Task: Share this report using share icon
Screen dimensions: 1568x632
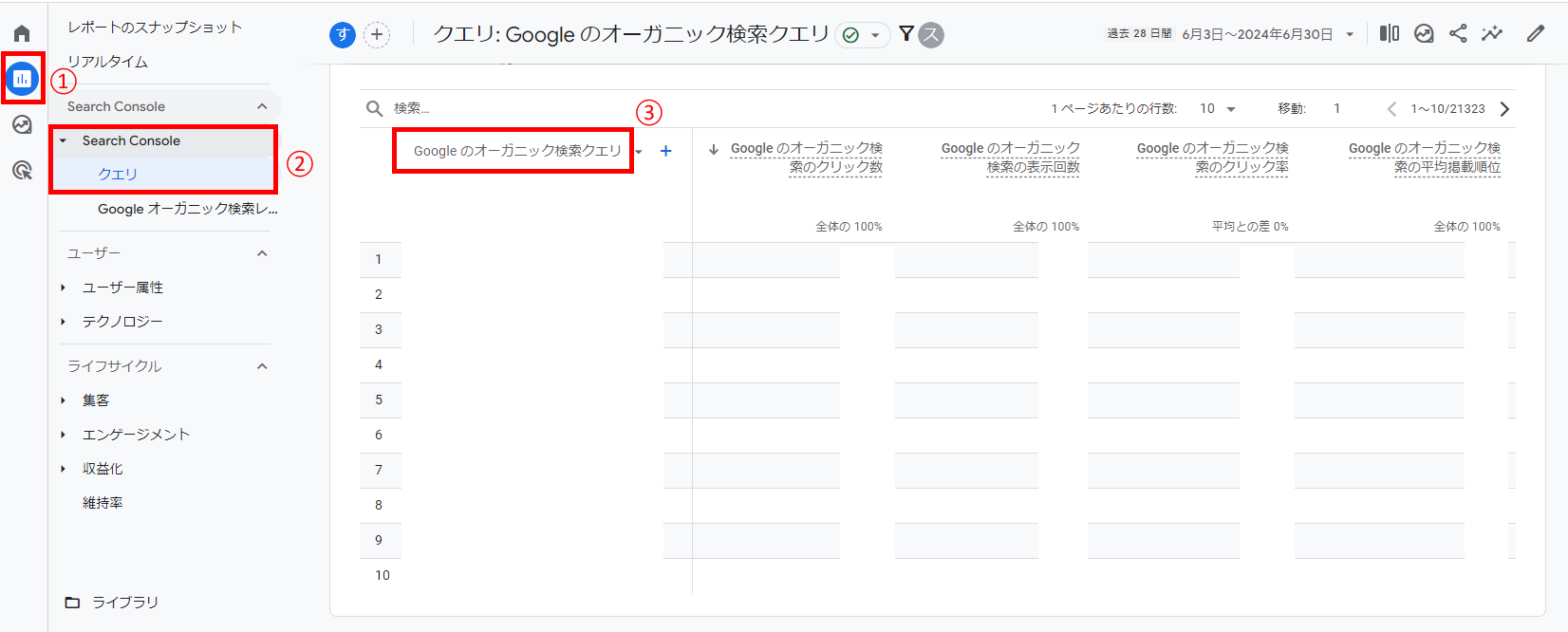Action: click(x=1458, y=33)
